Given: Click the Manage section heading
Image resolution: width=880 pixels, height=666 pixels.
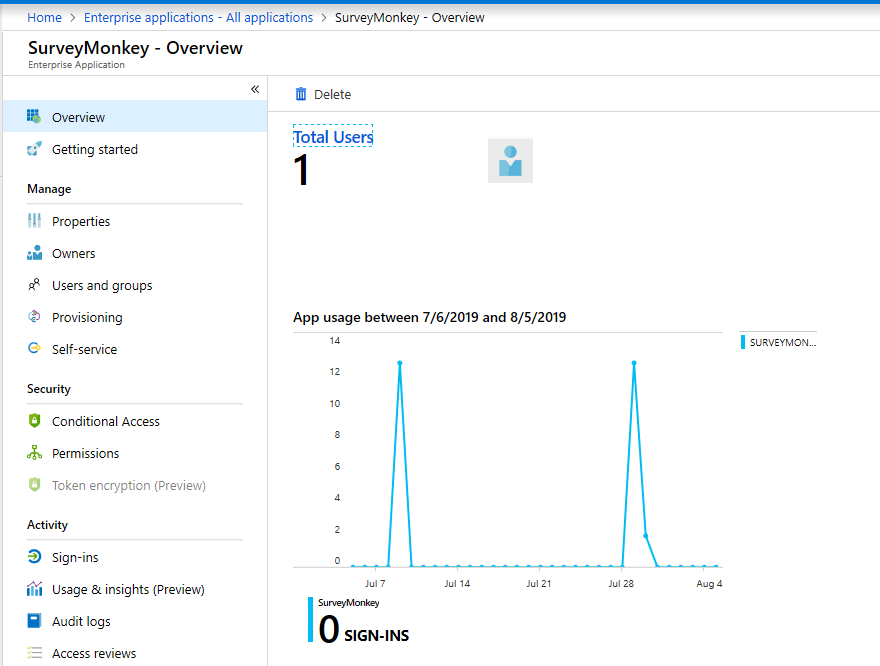Looking at the screenshot, I should coord(49,189).
